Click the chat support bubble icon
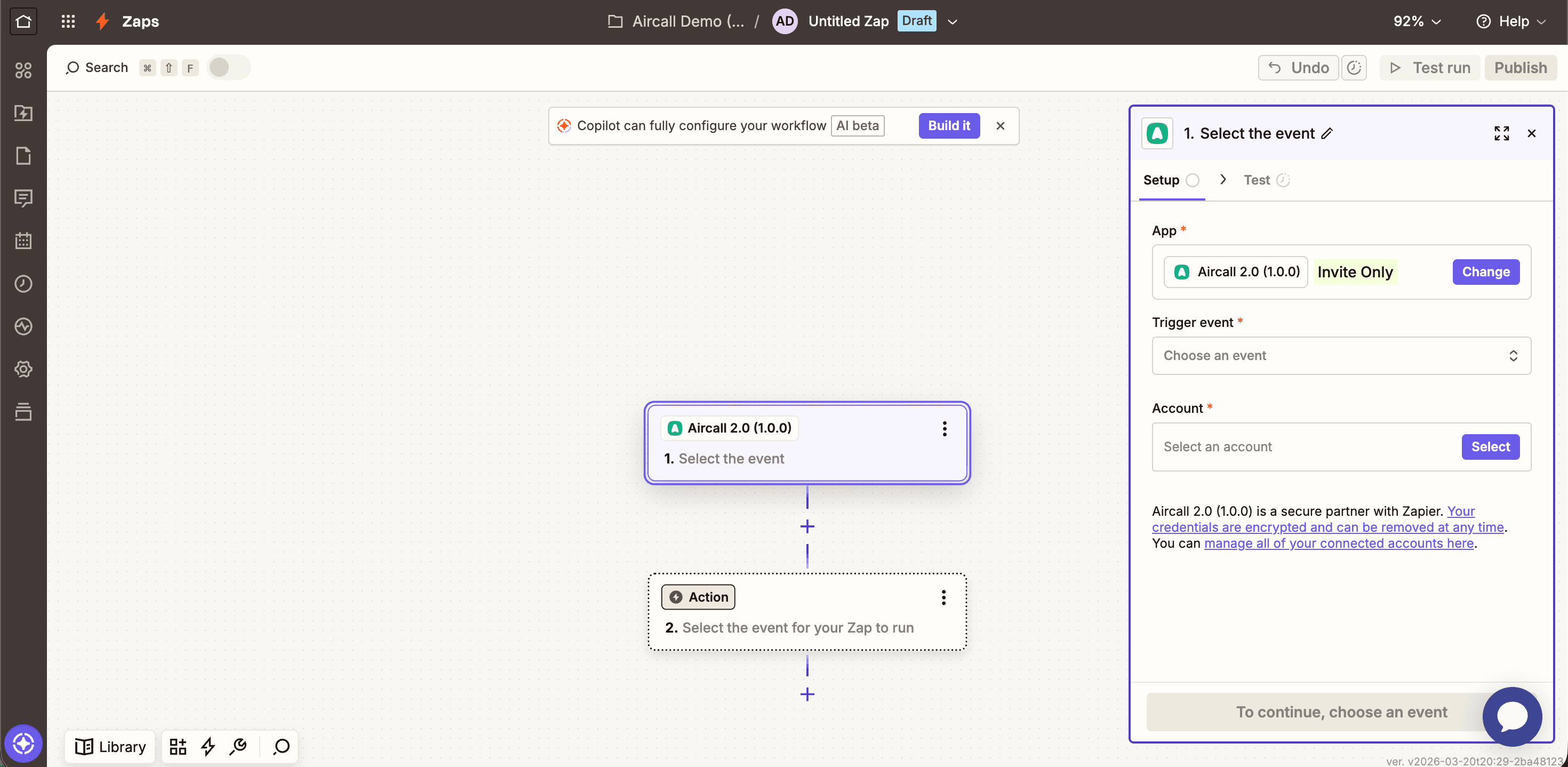 (x=1512, y=716)
